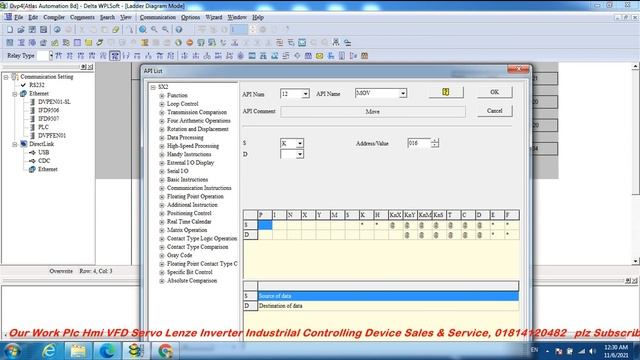Click the volume icon in system tray
This screenshot has height=360, width=640.
[x=593, y=351]
